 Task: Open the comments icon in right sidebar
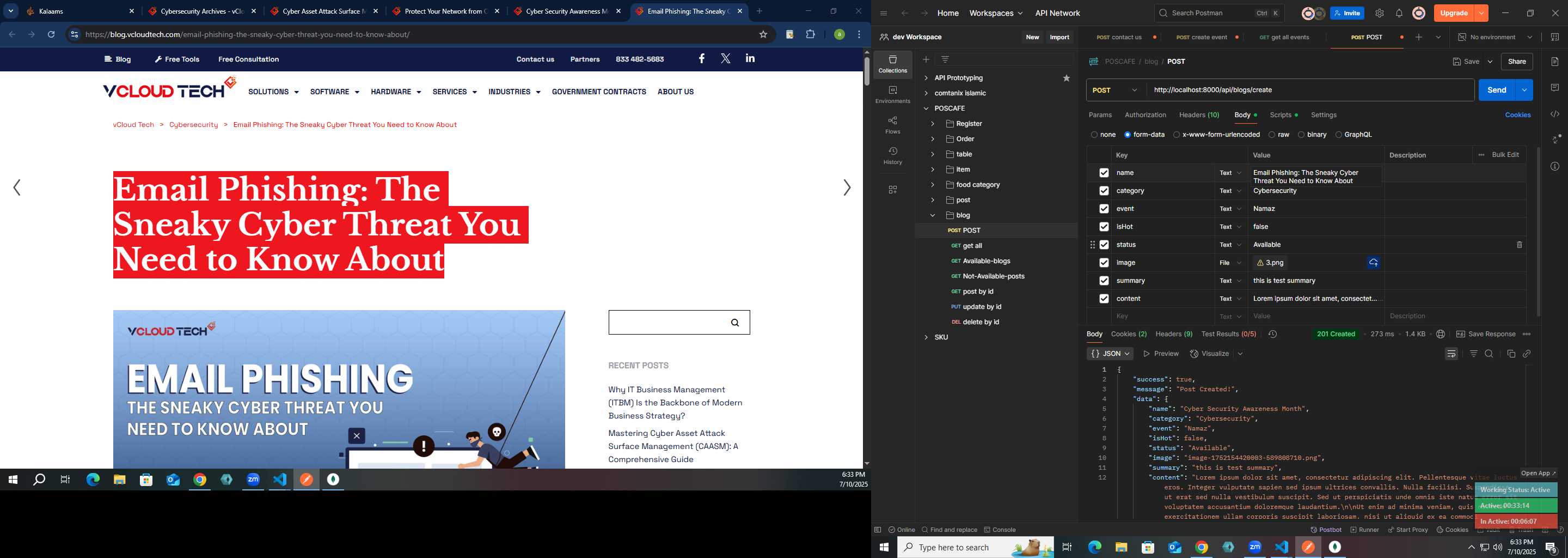point(1554,88)
